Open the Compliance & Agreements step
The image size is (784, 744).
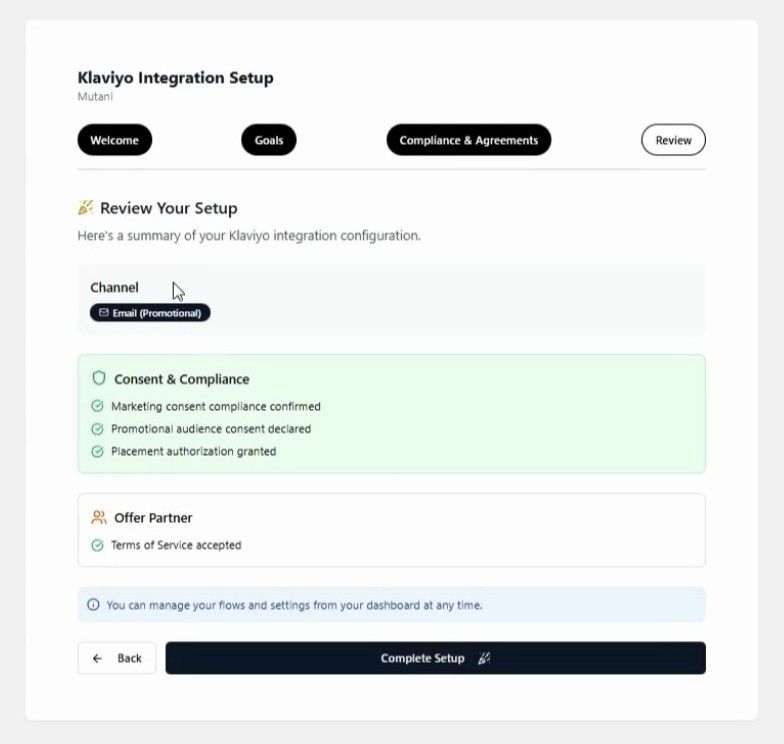coord(468,141)
